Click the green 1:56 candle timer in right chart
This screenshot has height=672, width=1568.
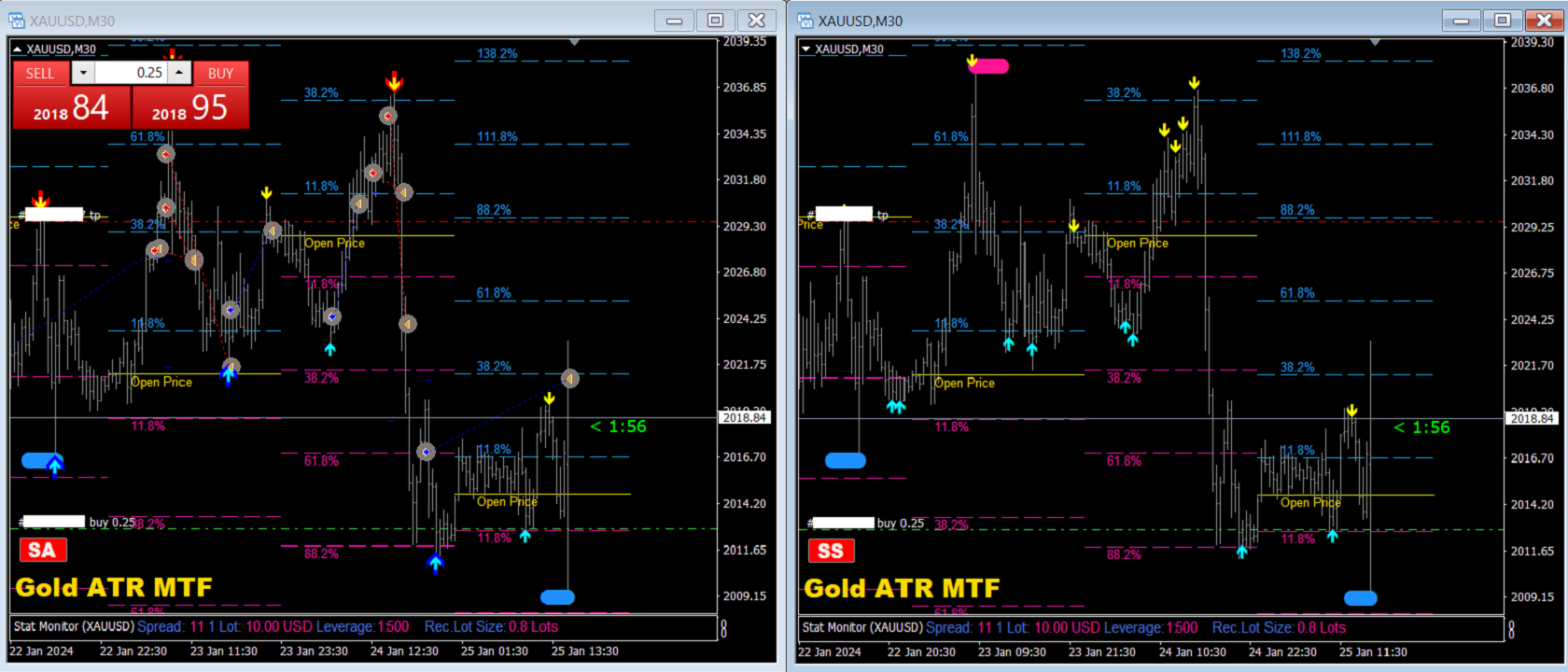[x=1421, y=427]
